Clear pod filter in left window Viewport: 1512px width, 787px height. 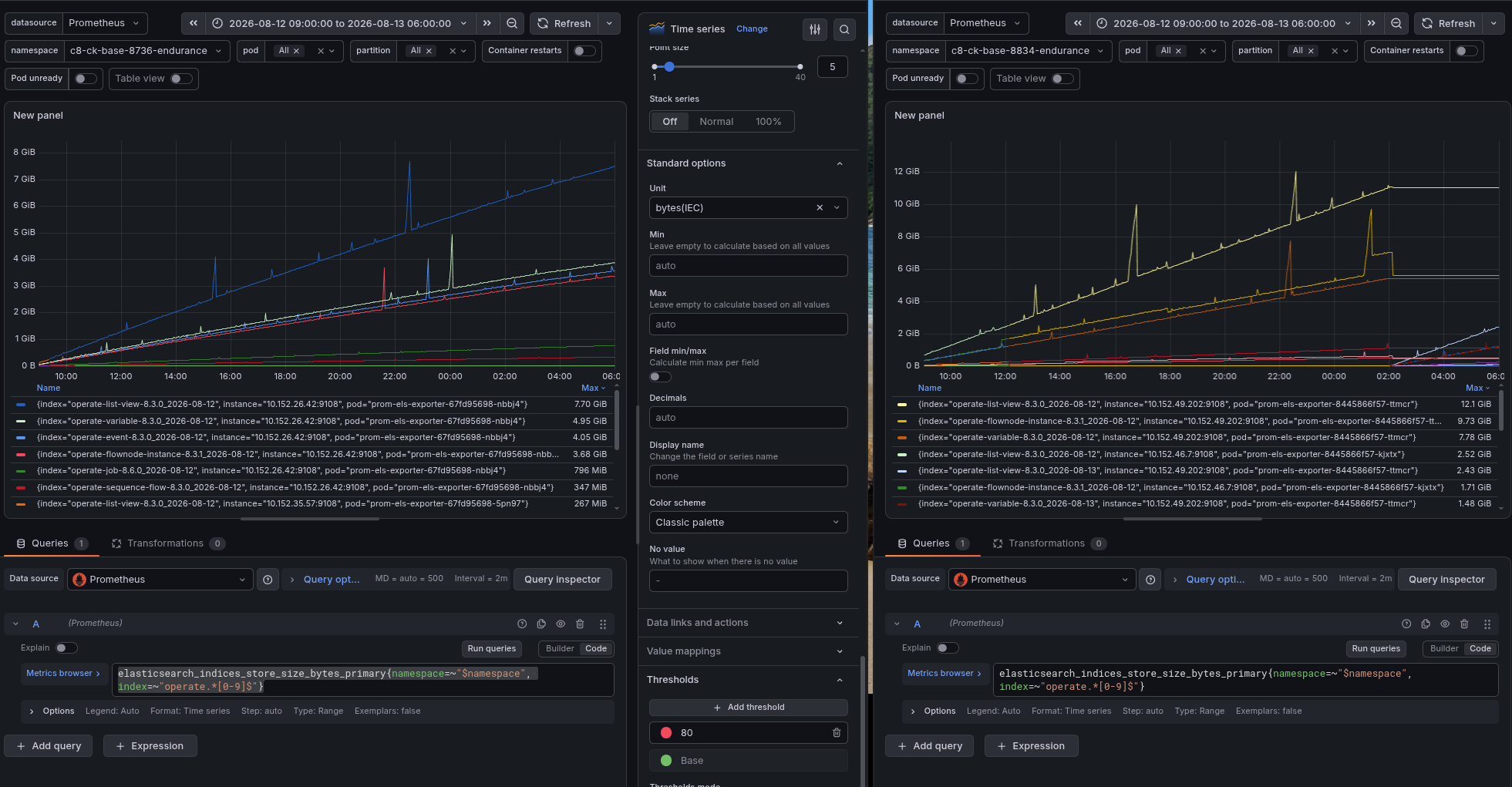pyautogui.click(x=321, y=51)
